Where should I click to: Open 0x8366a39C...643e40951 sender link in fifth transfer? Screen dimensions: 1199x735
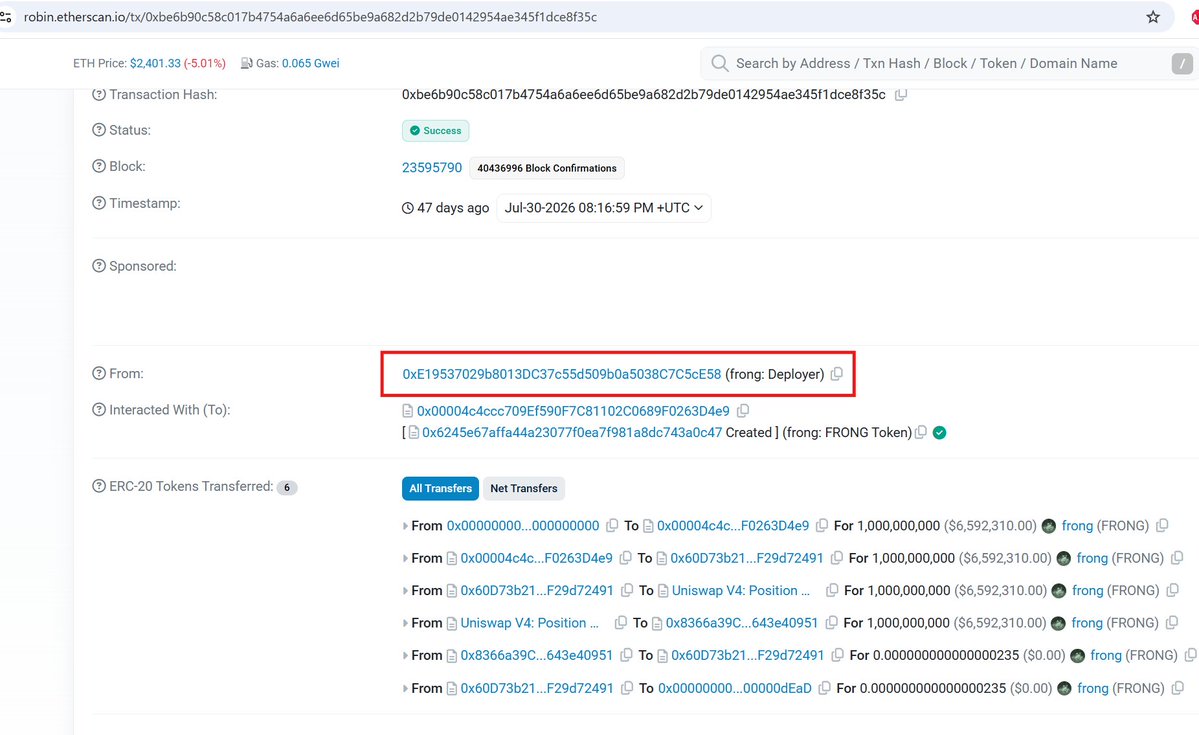pyautogui.click(x=537, y=655)
